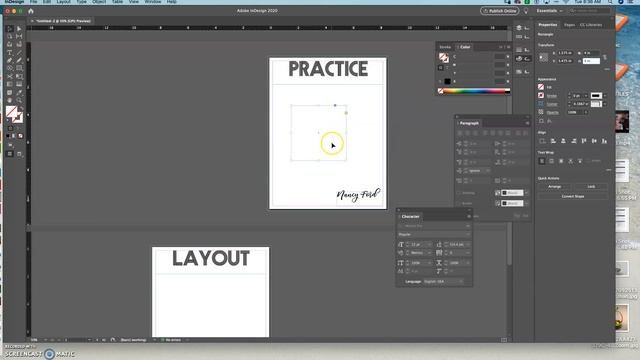Select the Scissors tool
This screenshot has width=640, height=360.
click(10, 76)
